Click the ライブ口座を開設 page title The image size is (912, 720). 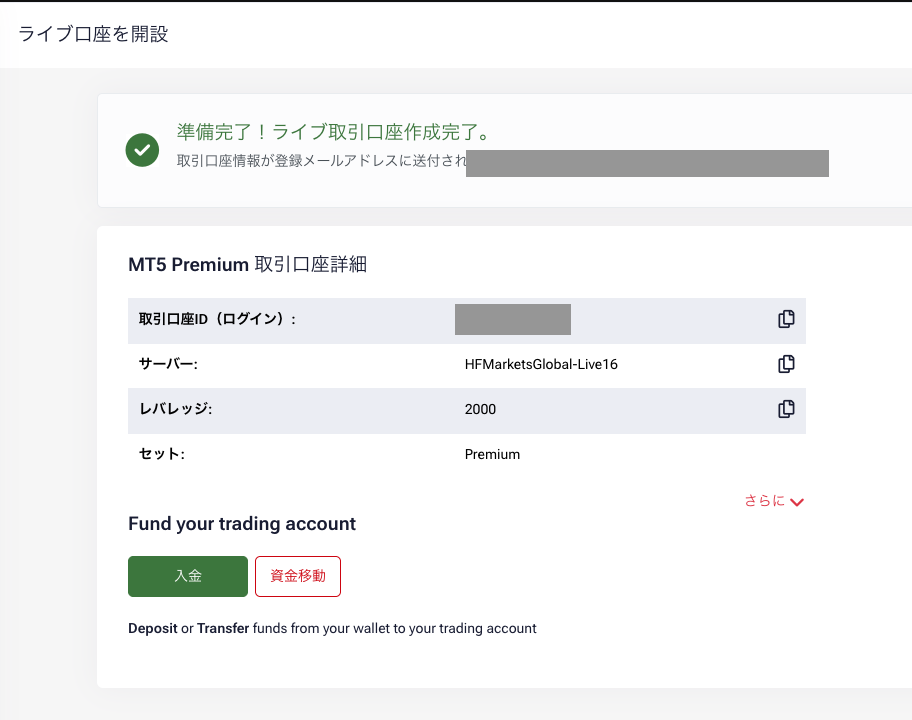(94, 34)
